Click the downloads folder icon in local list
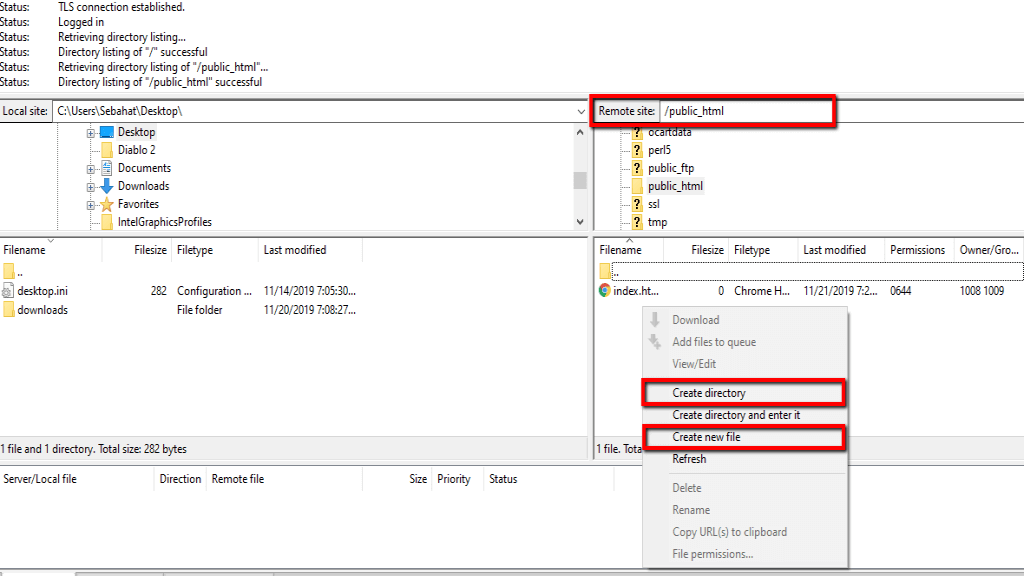Image resolution: width=1024 pixels, height=576 pixels. point(8,310)
